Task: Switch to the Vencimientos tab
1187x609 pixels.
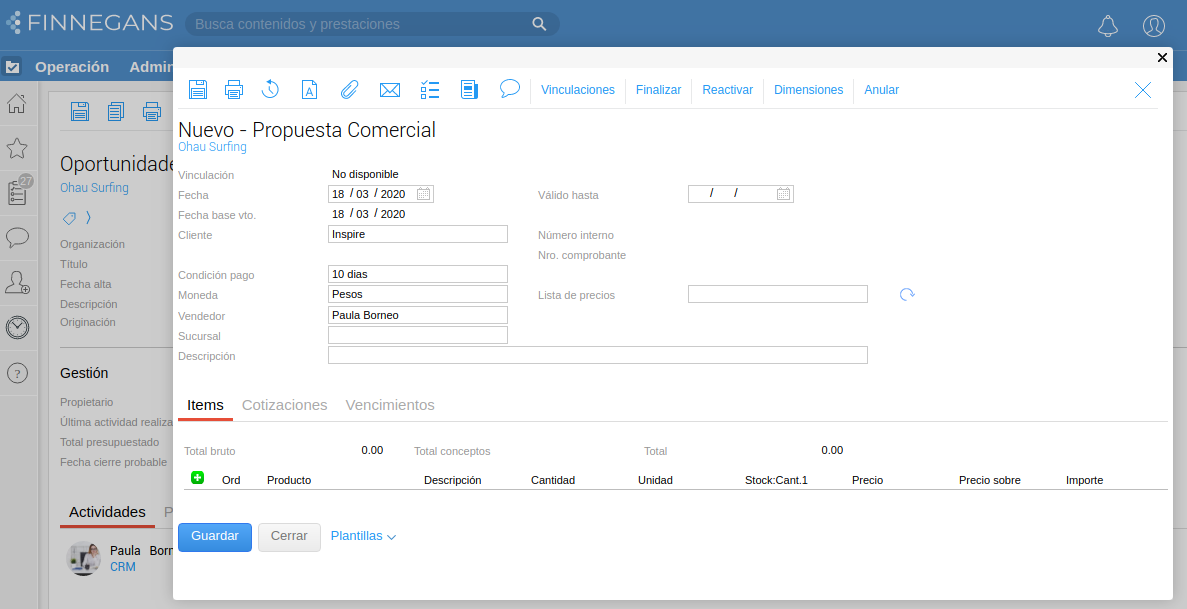Action: pos(390,405)
